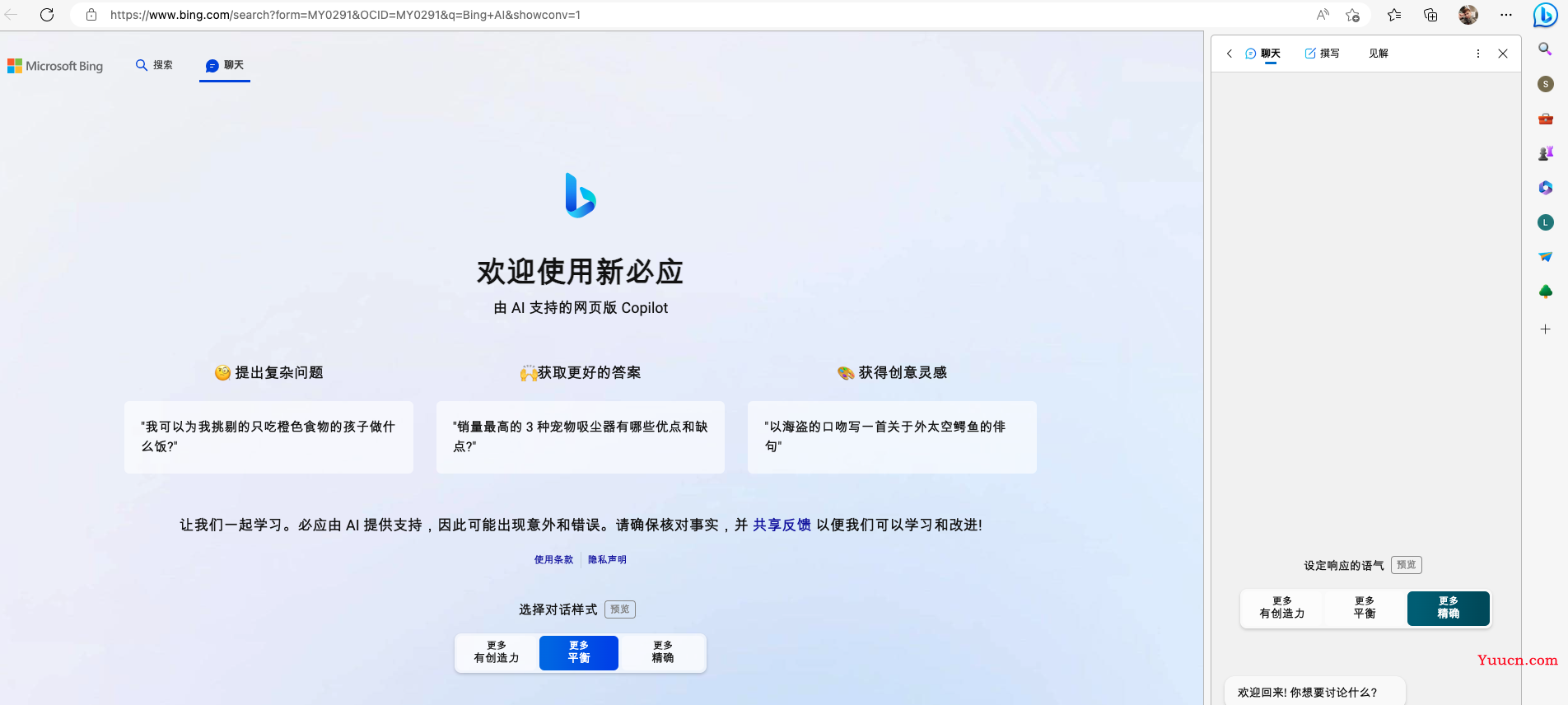
Task: Toggle the Bing Discover sidebar button
Action: coord(1545,15)
